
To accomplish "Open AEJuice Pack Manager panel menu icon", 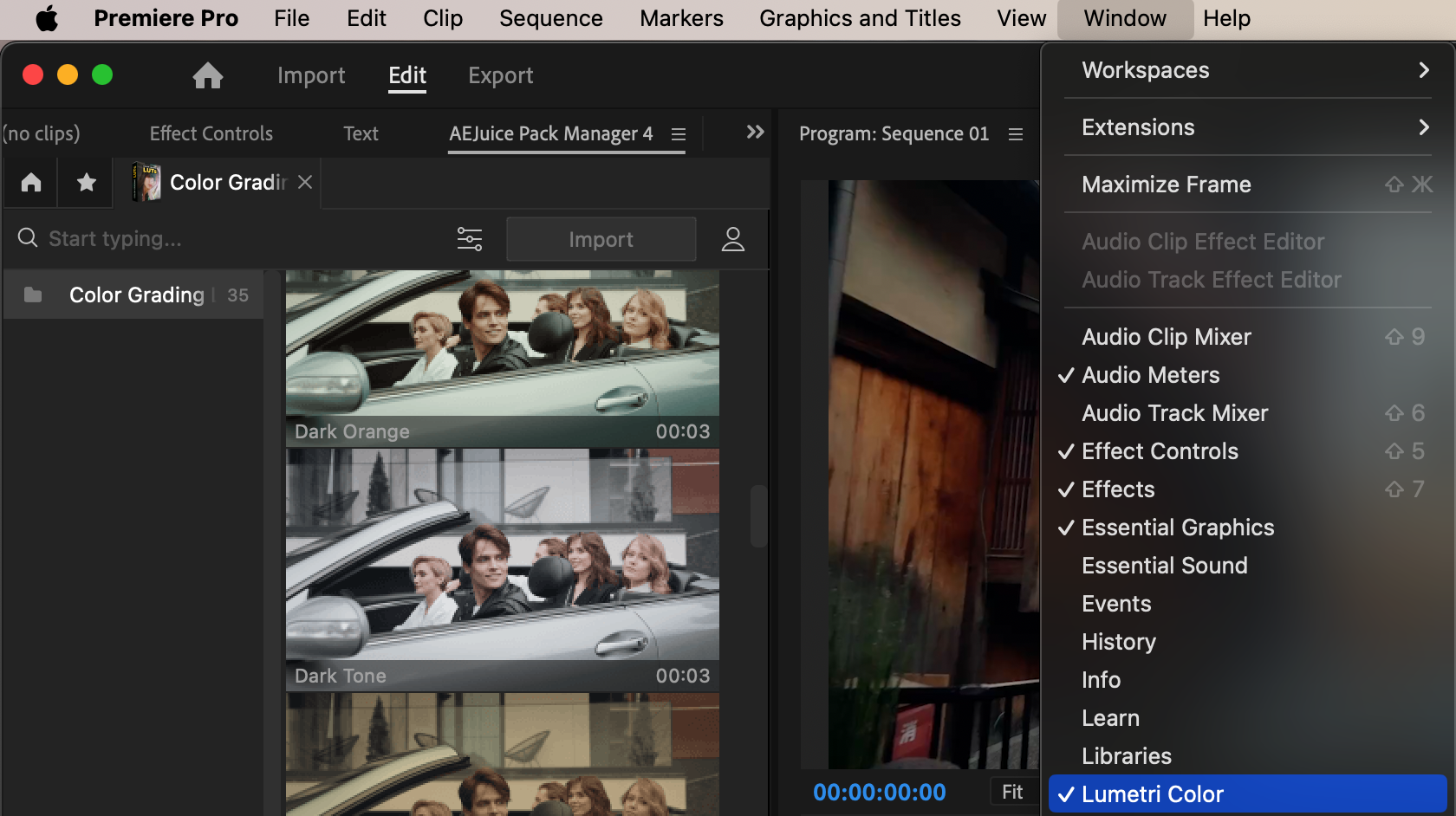I will (679, 134).
